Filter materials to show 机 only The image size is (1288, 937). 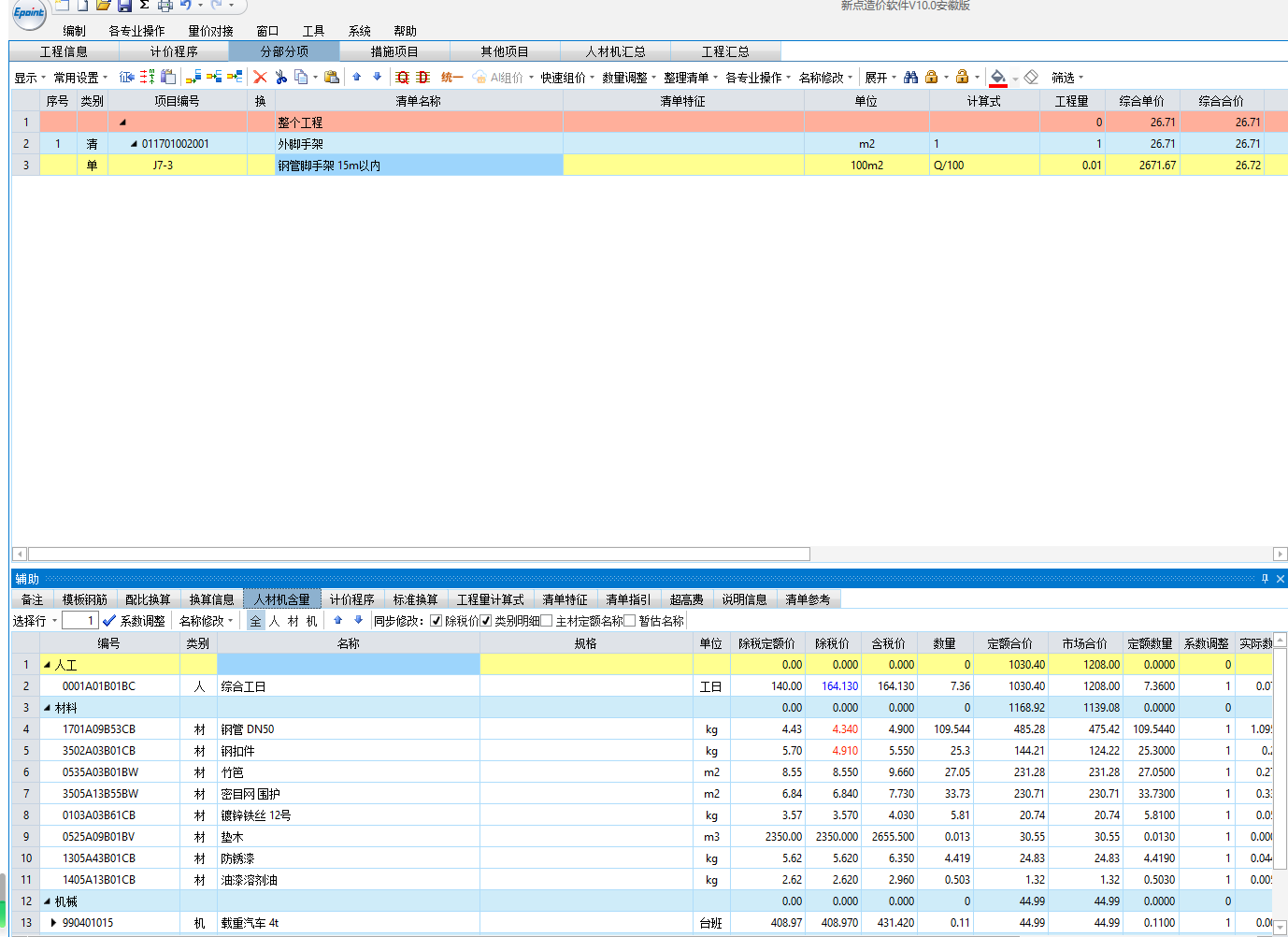311,621
